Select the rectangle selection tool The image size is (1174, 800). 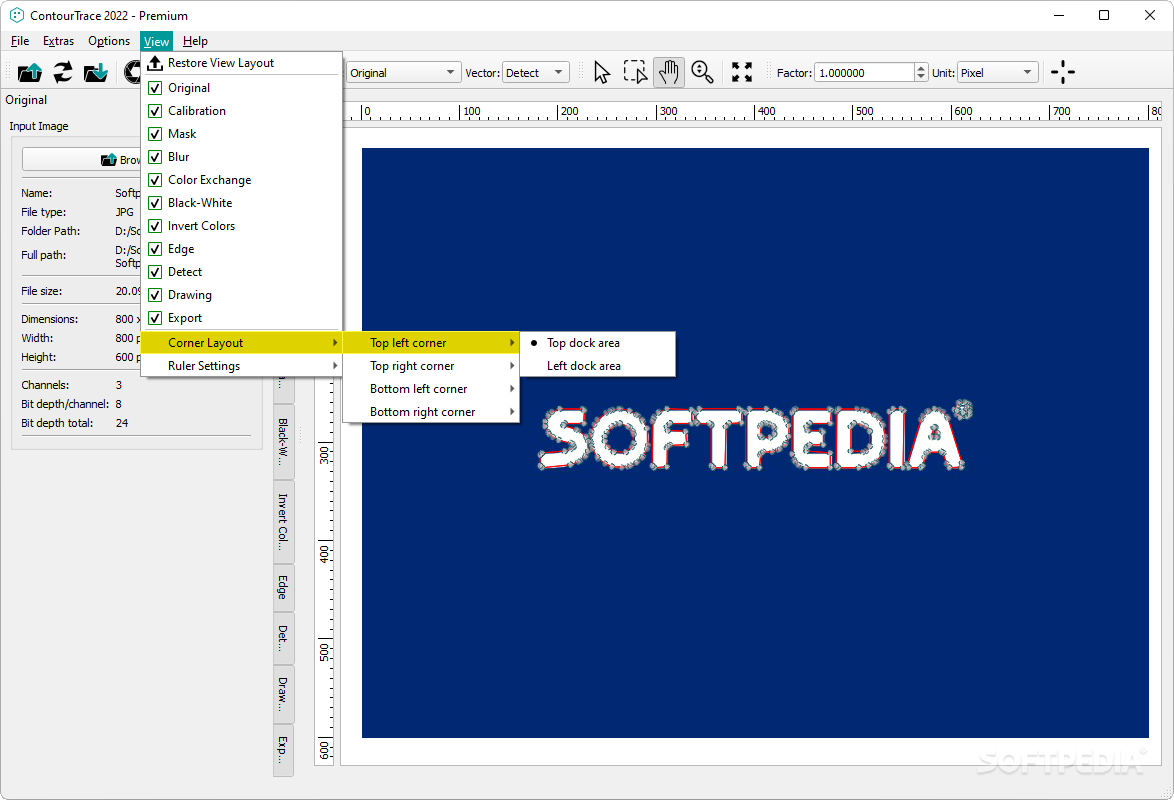(x=635, y=73)
